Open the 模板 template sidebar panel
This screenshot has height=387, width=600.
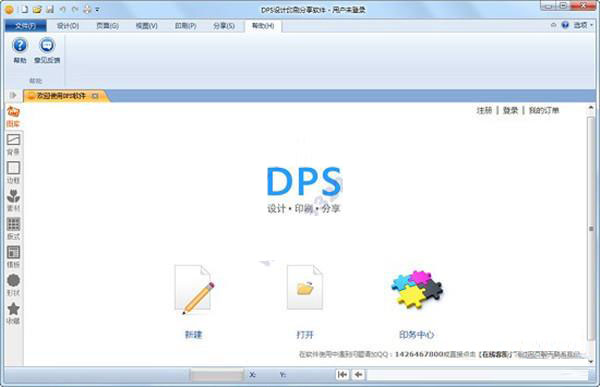click(13, 257)
